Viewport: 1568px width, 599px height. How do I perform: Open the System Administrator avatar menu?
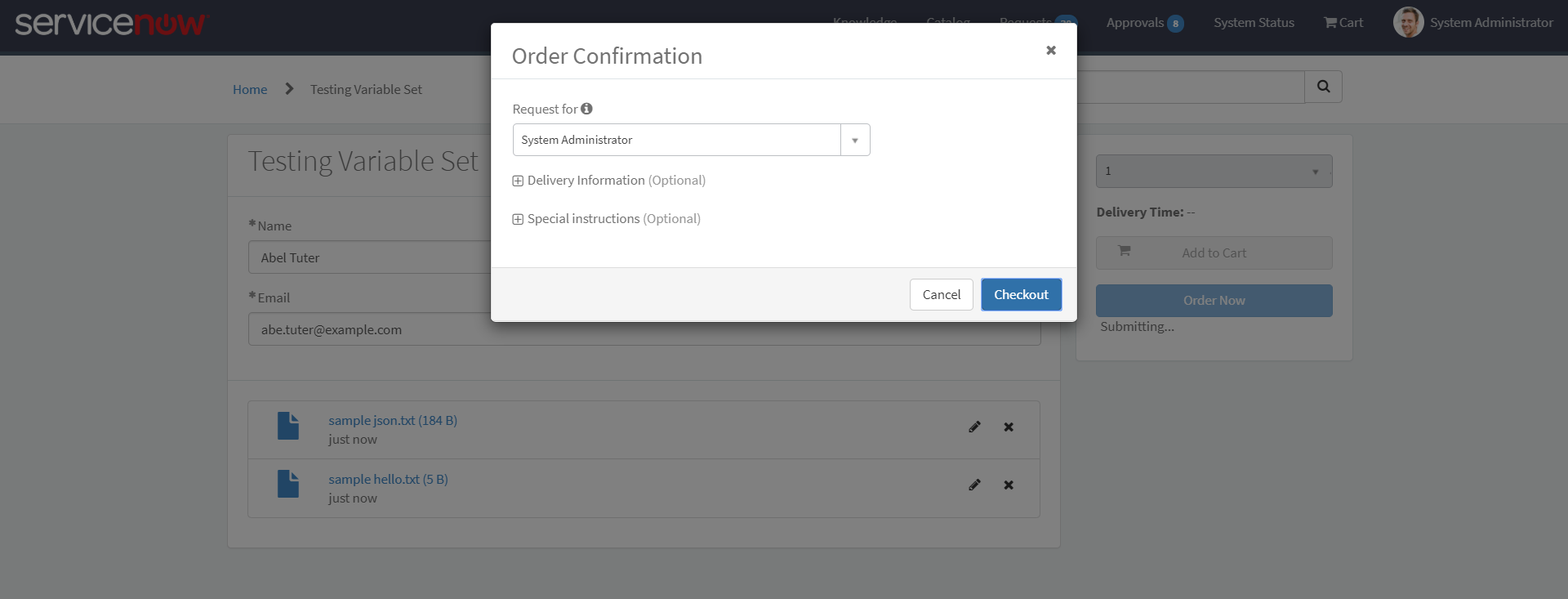[1409, 22]
